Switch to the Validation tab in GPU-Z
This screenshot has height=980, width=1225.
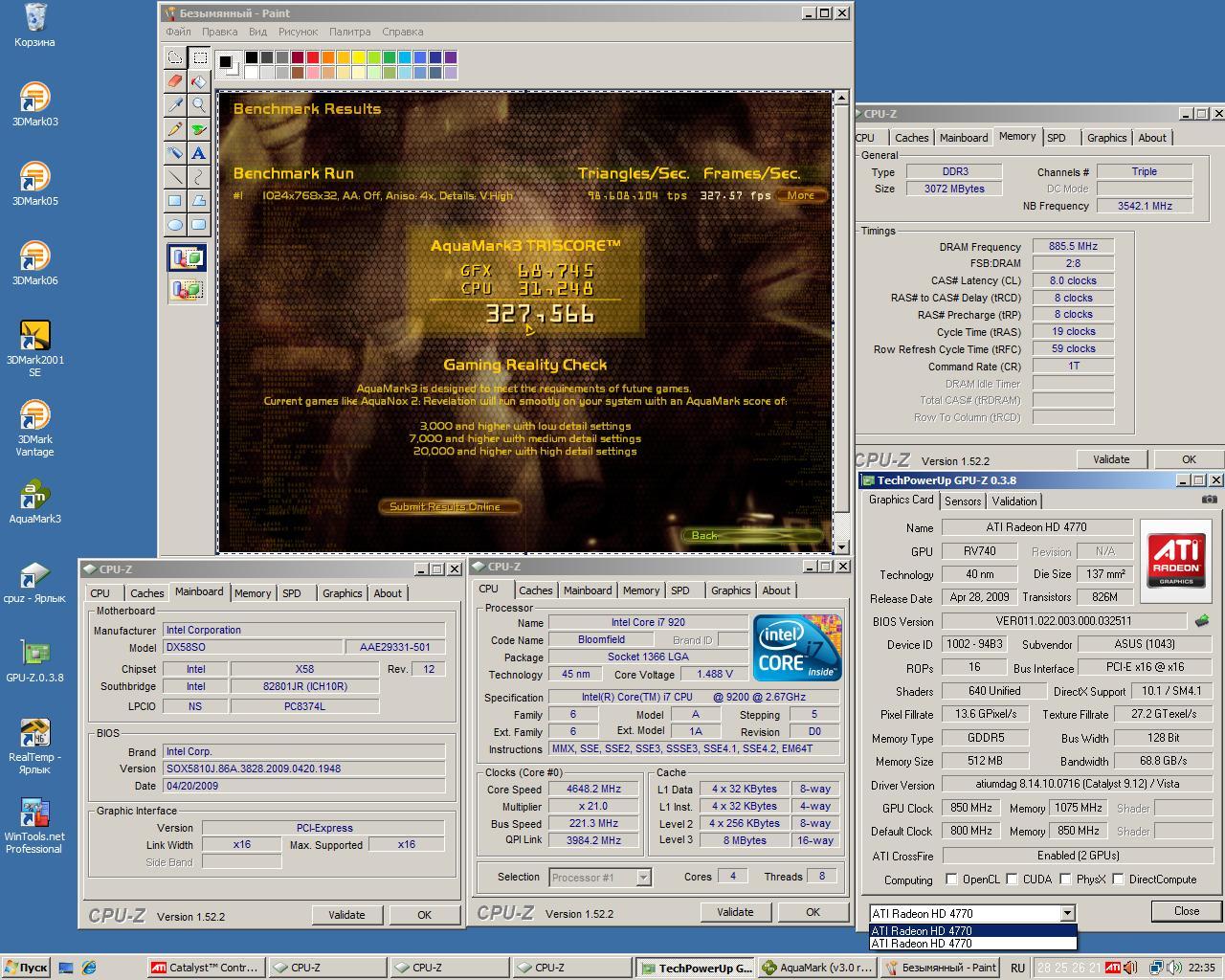tap(1013, 501)
